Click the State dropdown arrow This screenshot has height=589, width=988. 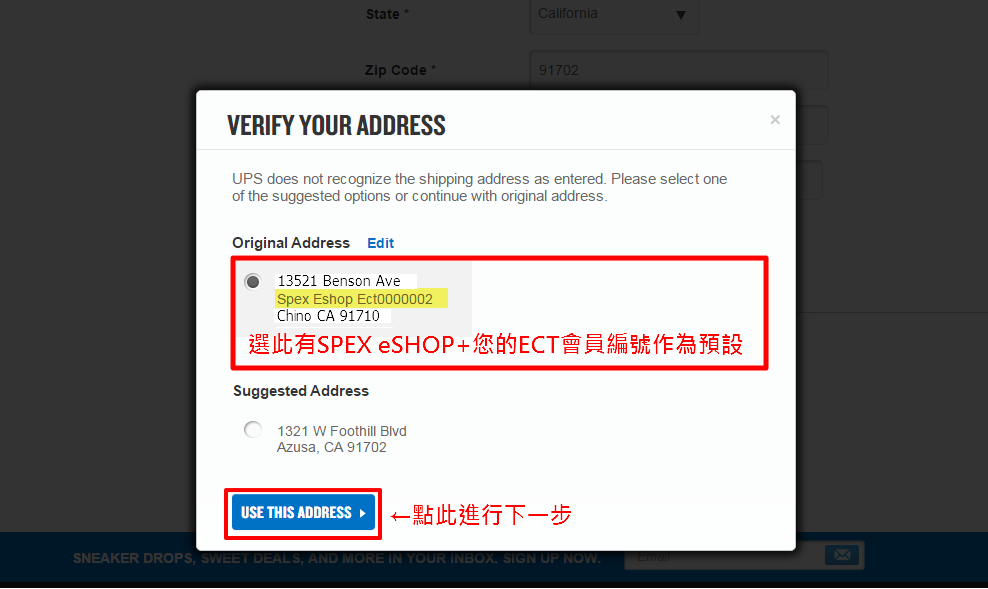(x=681, y=15)
